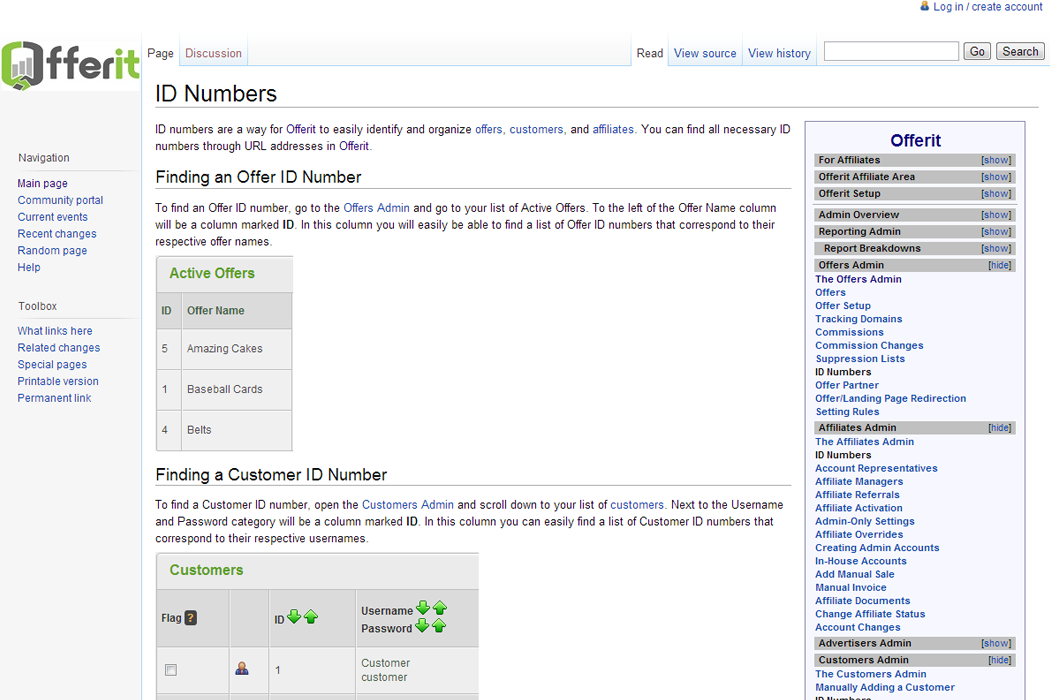Collapse the Offers Admin section
This screenshot has height=700, width=1050.
point(999,265)
